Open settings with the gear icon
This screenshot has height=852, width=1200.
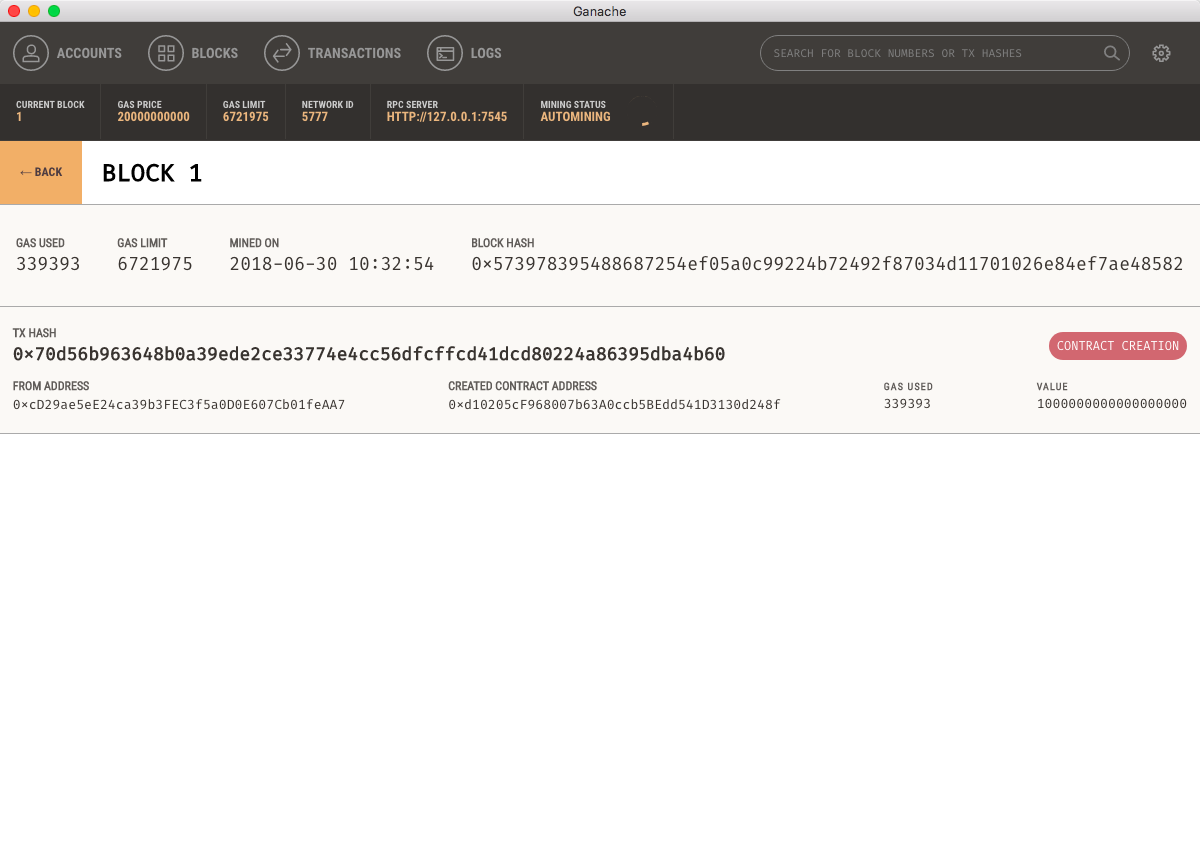(x=1161, y=53)
